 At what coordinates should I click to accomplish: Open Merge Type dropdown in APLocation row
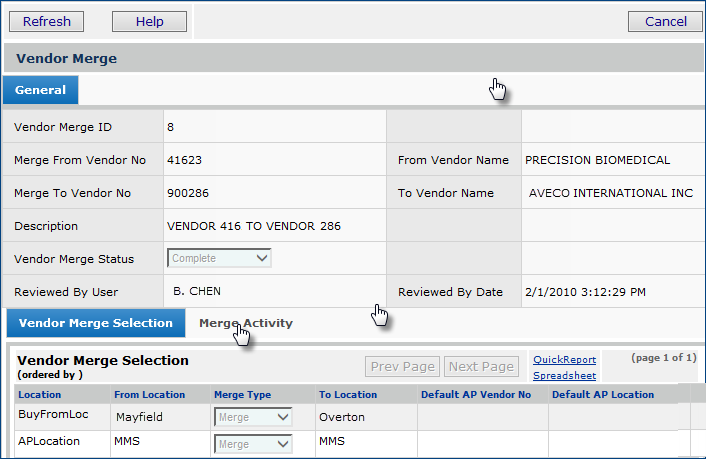[x=253, y=444]
